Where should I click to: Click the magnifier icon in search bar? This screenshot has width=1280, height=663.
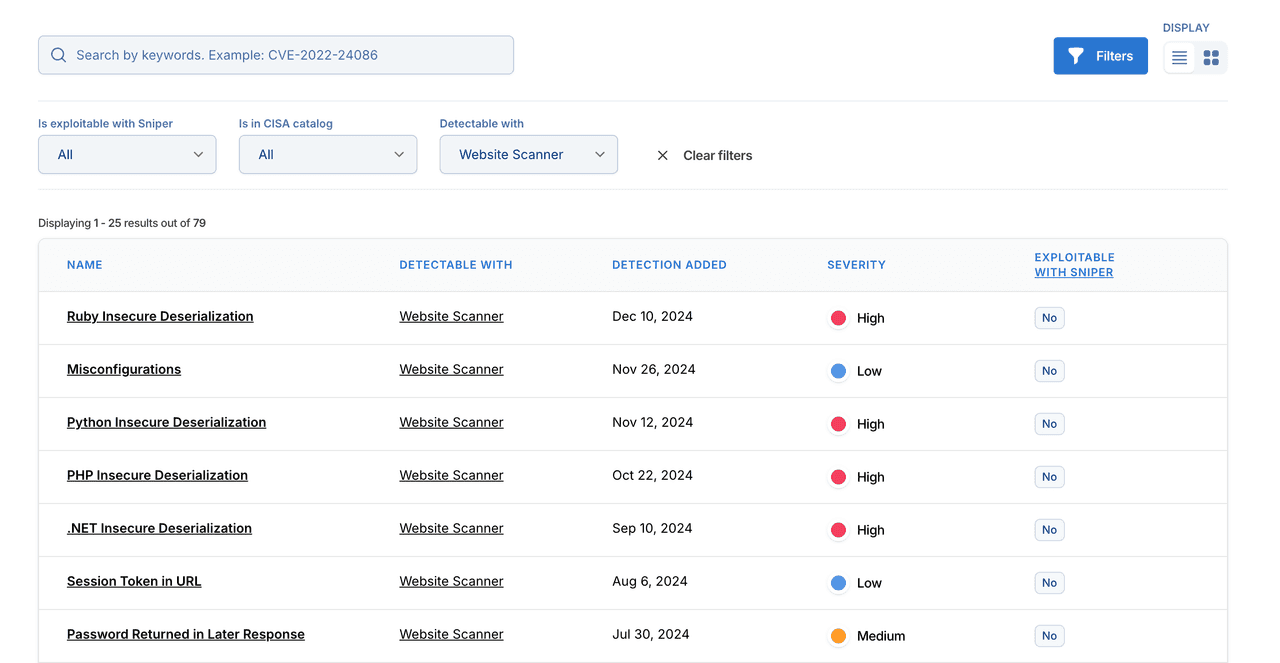coord(58,55)
